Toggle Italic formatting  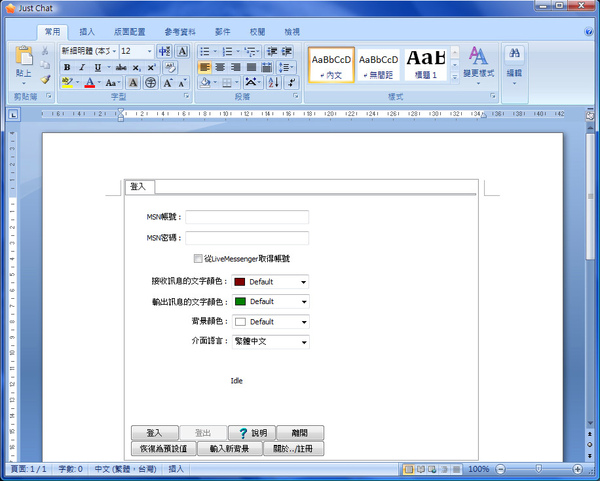[x=82, y=67]
